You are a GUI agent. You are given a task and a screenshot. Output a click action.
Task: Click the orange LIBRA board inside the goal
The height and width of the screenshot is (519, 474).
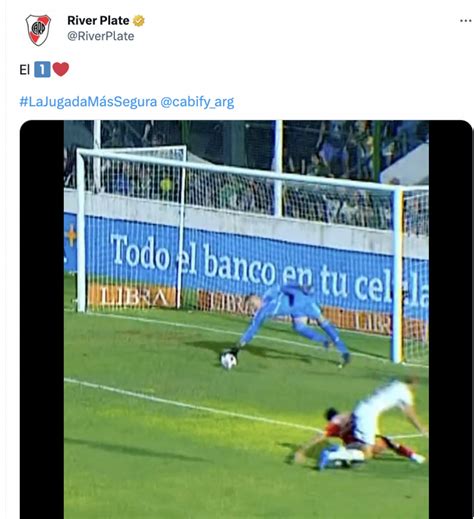(132, 296)
